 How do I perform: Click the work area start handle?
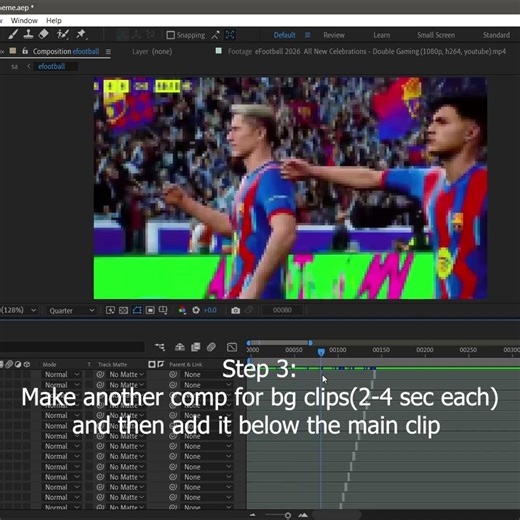tap(248, 343)
